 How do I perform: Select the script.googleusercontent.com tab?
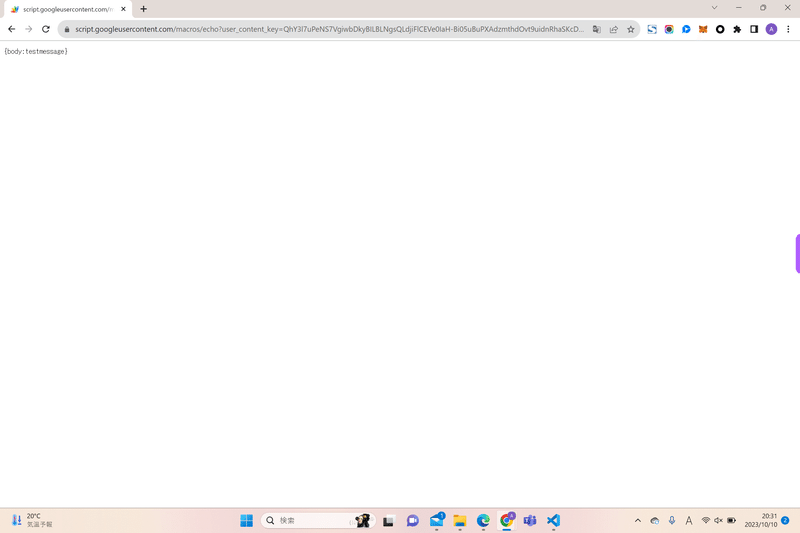coord(68,9)
